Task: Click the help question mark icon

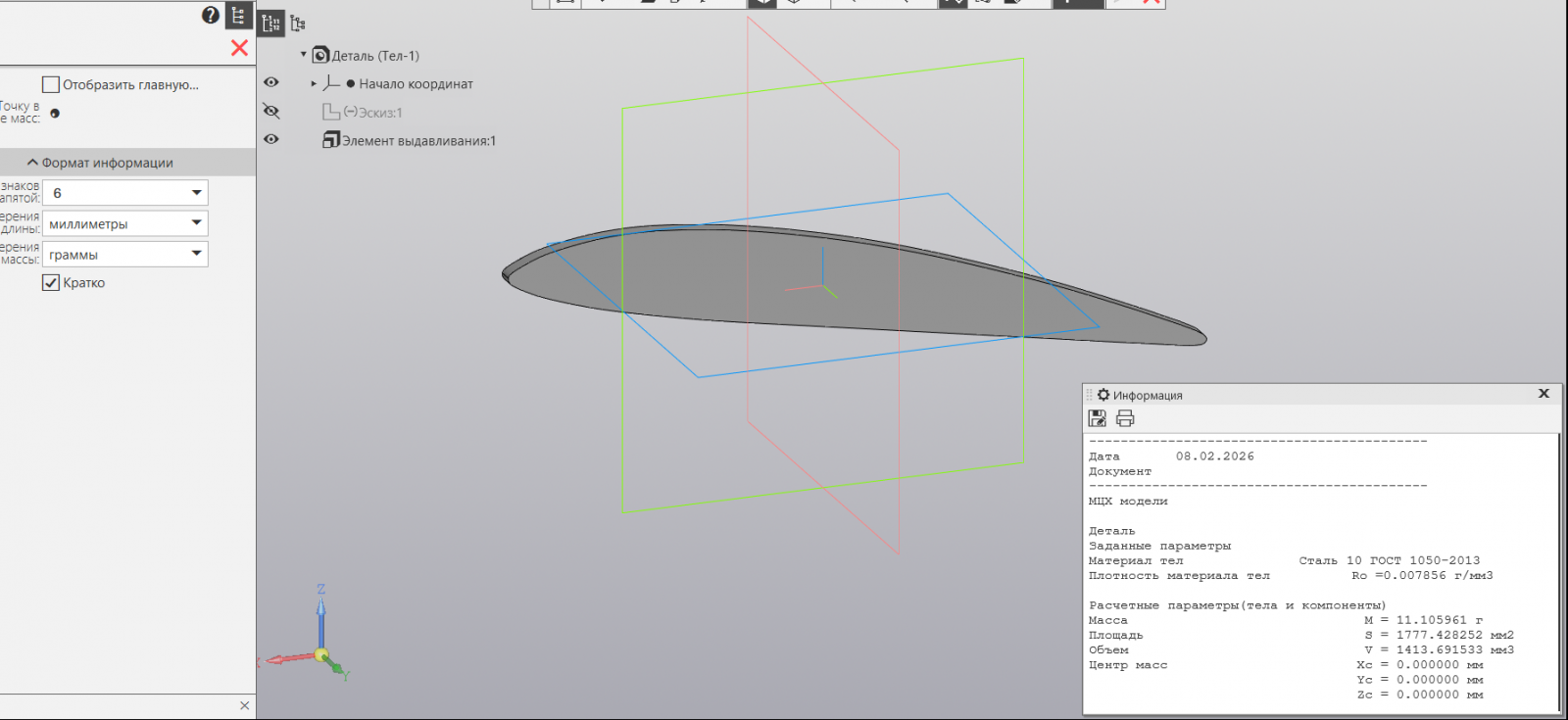Action: coord(210,15)
